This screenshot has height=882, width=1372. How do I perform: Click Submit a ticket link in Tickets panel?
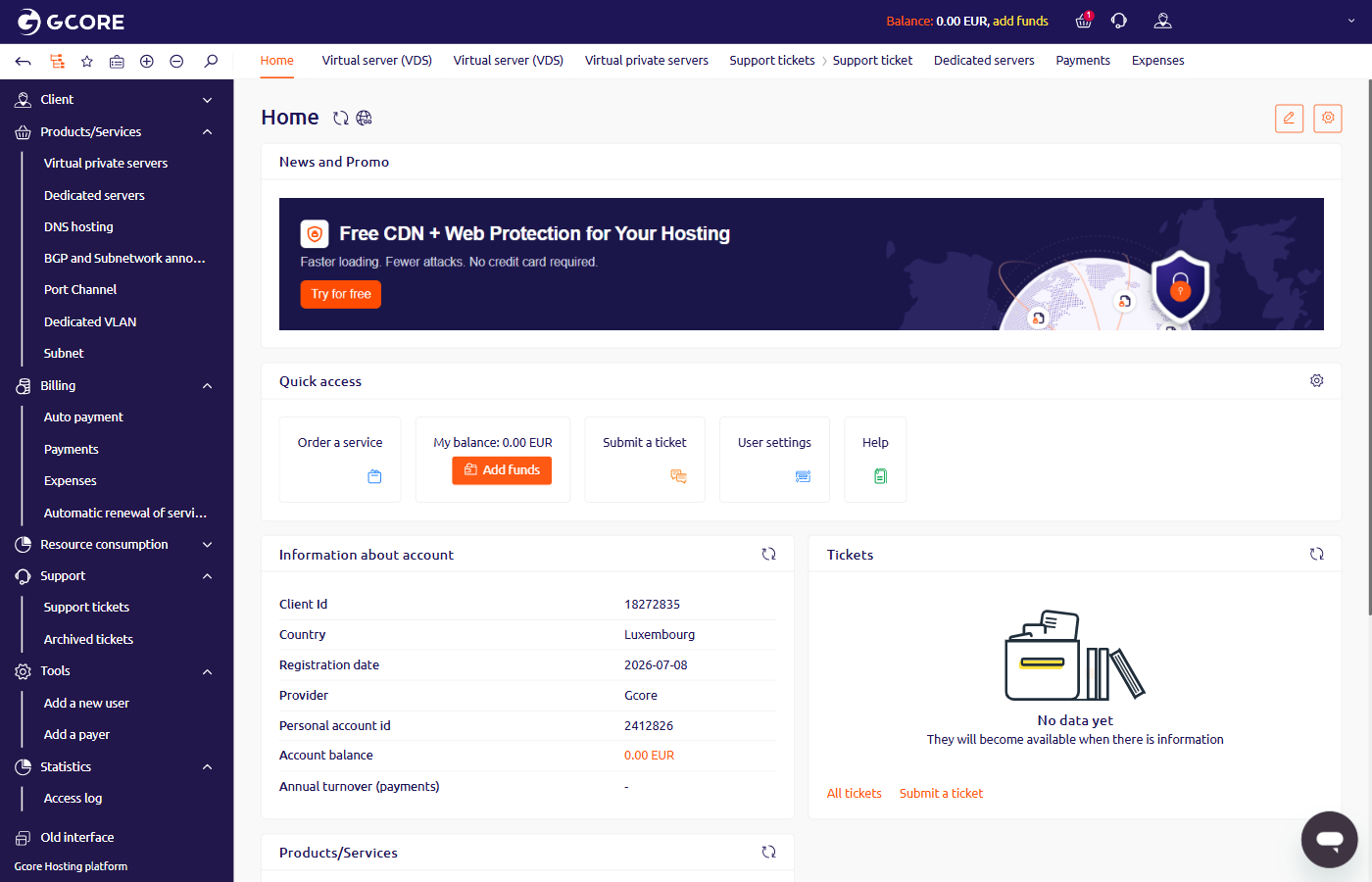tap(941, 794)
